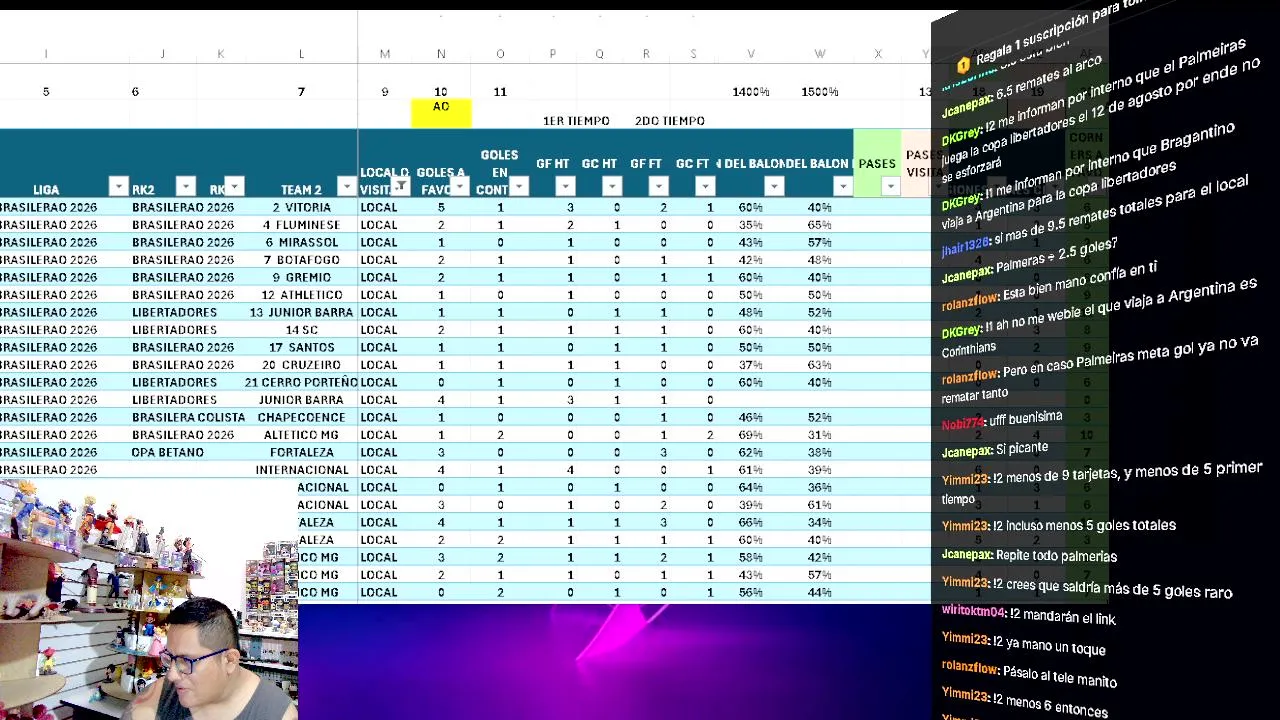Click the yellow AO cell
The width and height of the screenshot is (1280, 720).
coord(441,113)
